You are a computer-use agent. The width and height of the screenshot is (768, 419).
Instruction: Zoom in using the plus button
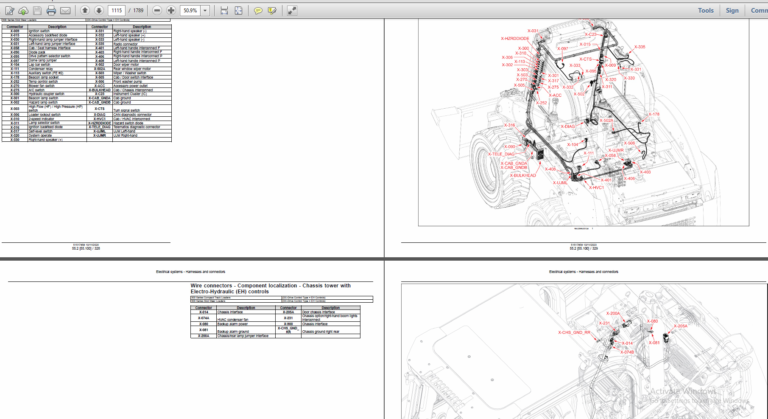click(171, 10)
